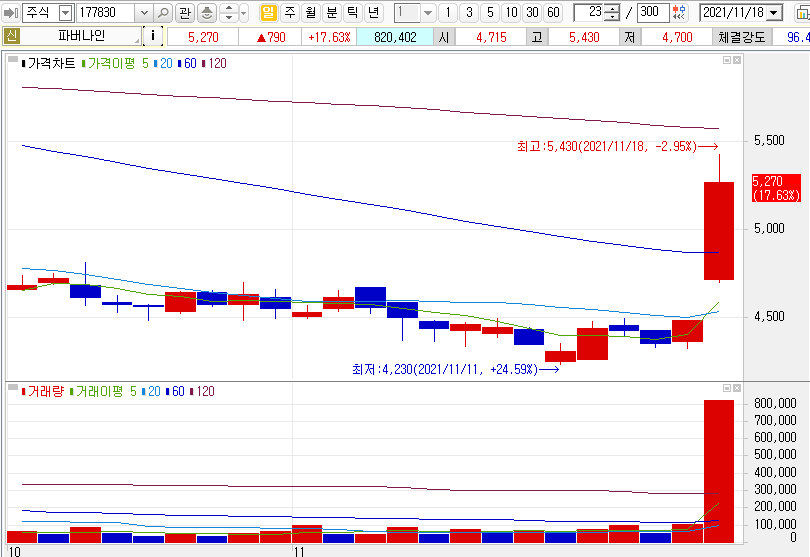
Task: Click the 120 moving average price legend
Action: pos(214,64)
